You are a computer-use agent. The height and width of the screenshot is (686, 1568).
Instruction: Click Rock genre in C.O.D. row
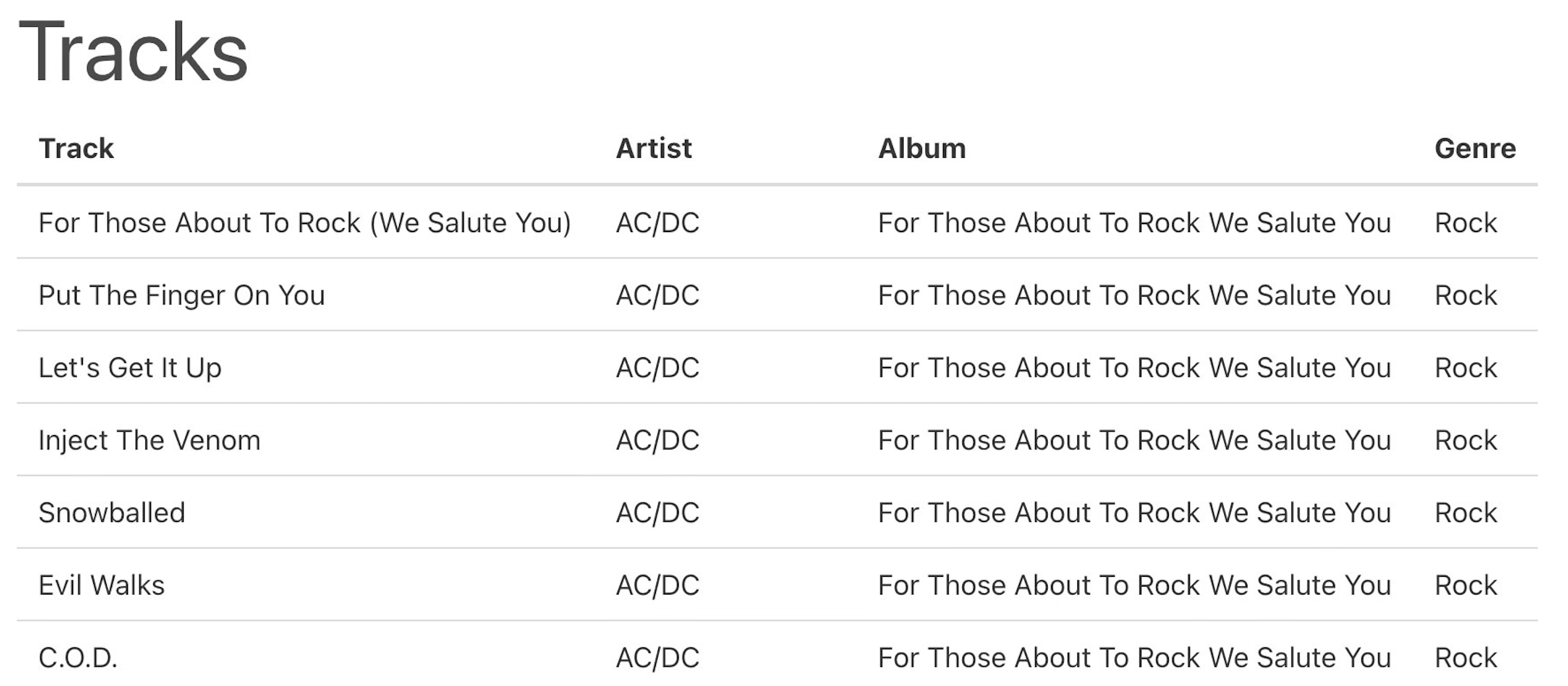1465,657
